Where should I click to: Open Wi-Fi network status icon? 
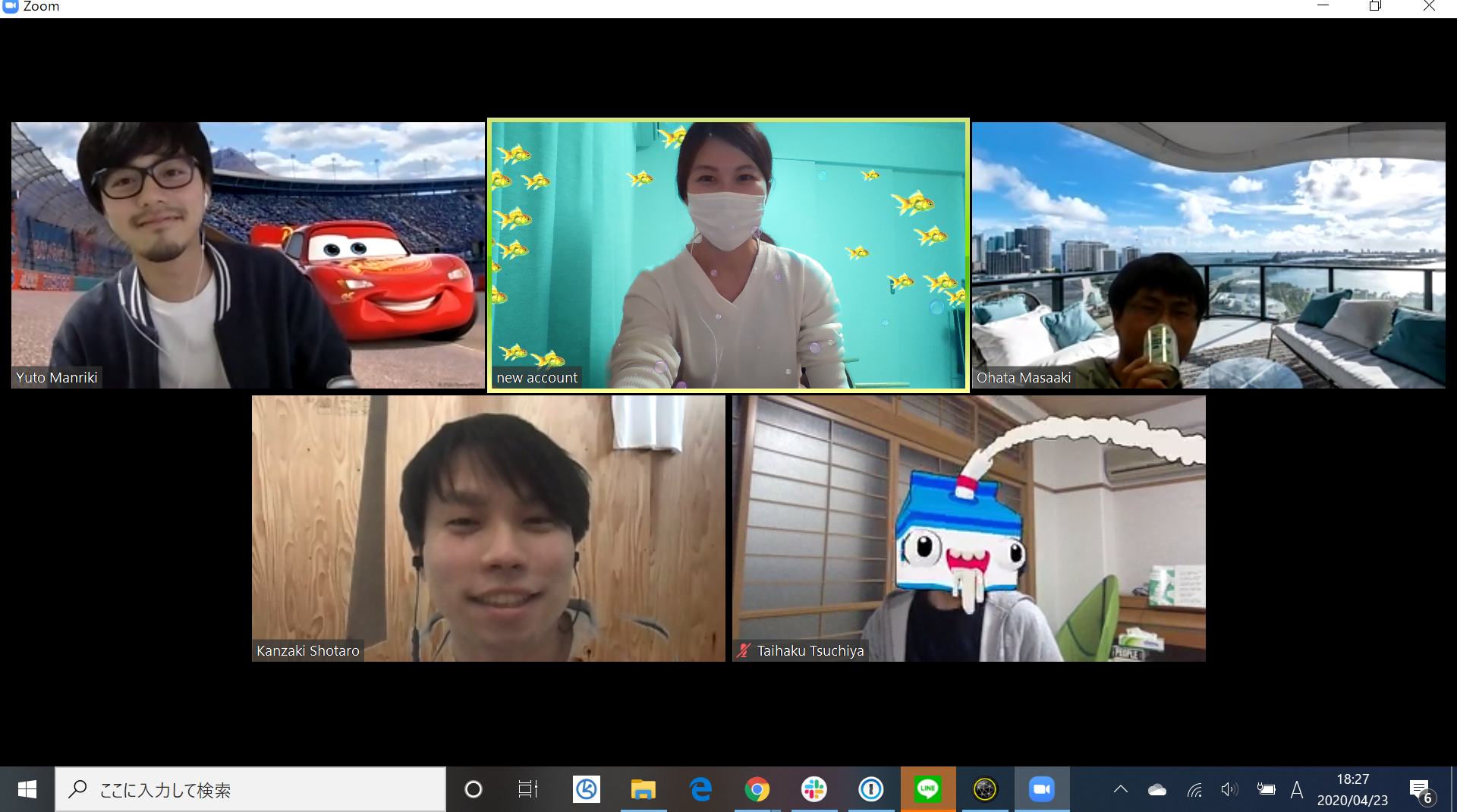click(1194, 789)
